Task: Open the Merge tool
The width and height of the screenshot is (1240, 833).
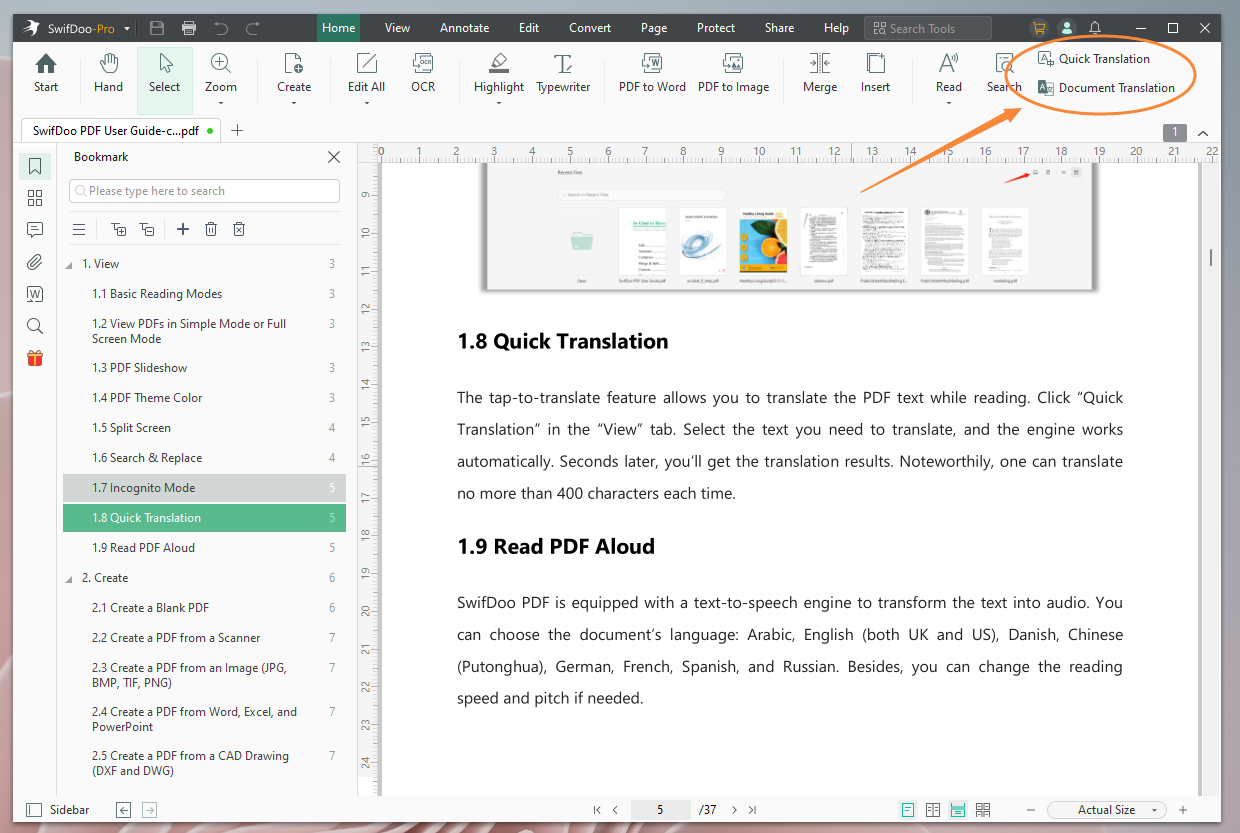Action: pyautogui.click(x=820, y=74)
